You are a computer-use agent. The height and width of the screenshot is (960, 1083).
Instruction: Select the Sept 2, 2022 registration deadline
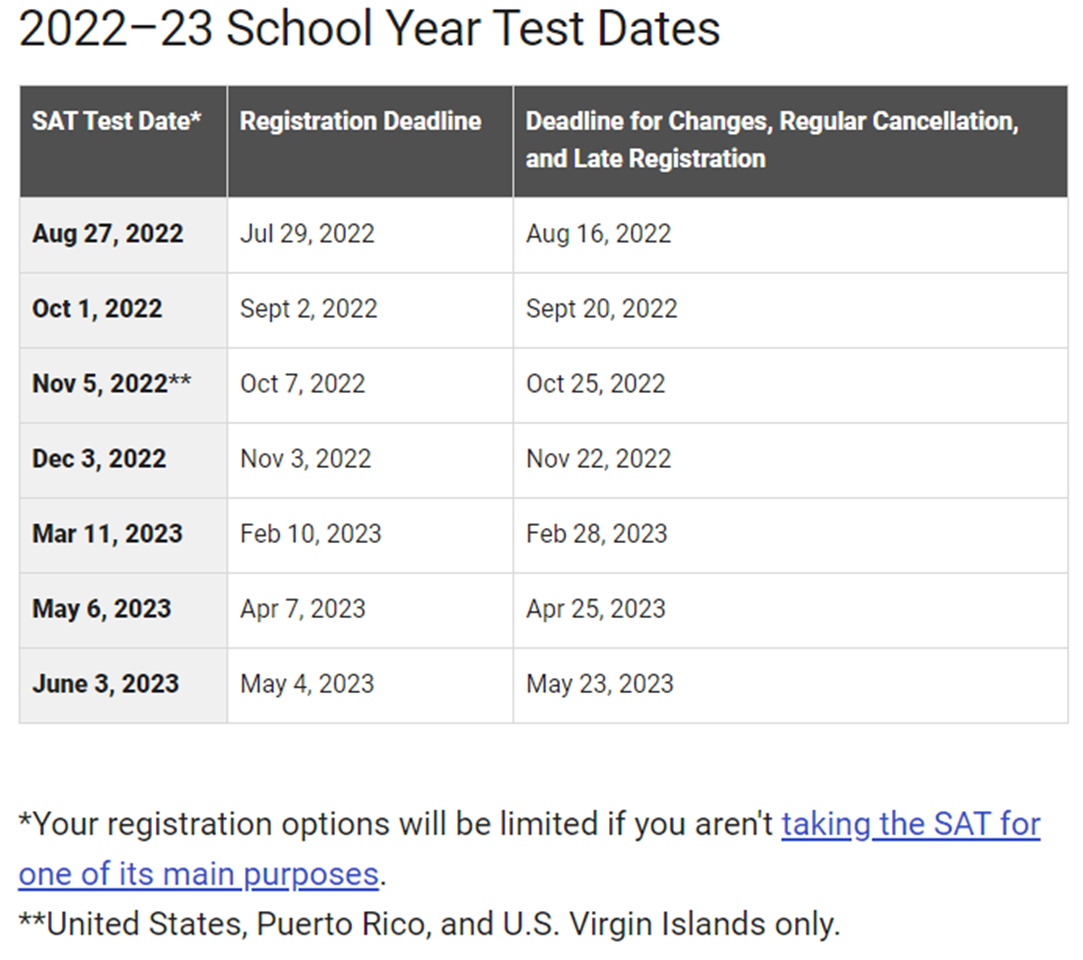(x=309, y=309)
